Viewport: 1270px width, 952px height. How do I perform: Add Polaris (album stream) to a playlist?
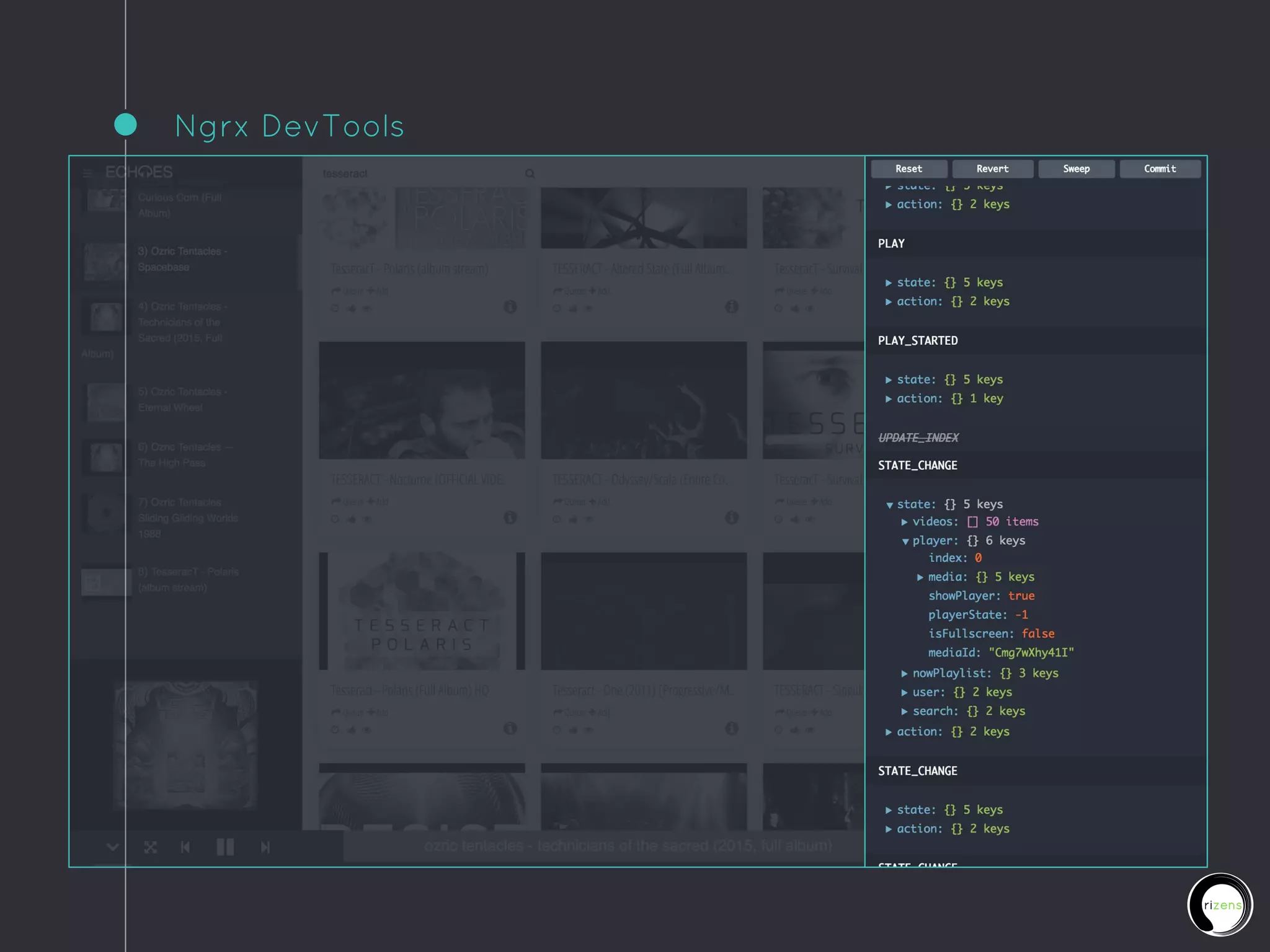tap(378, 291)
